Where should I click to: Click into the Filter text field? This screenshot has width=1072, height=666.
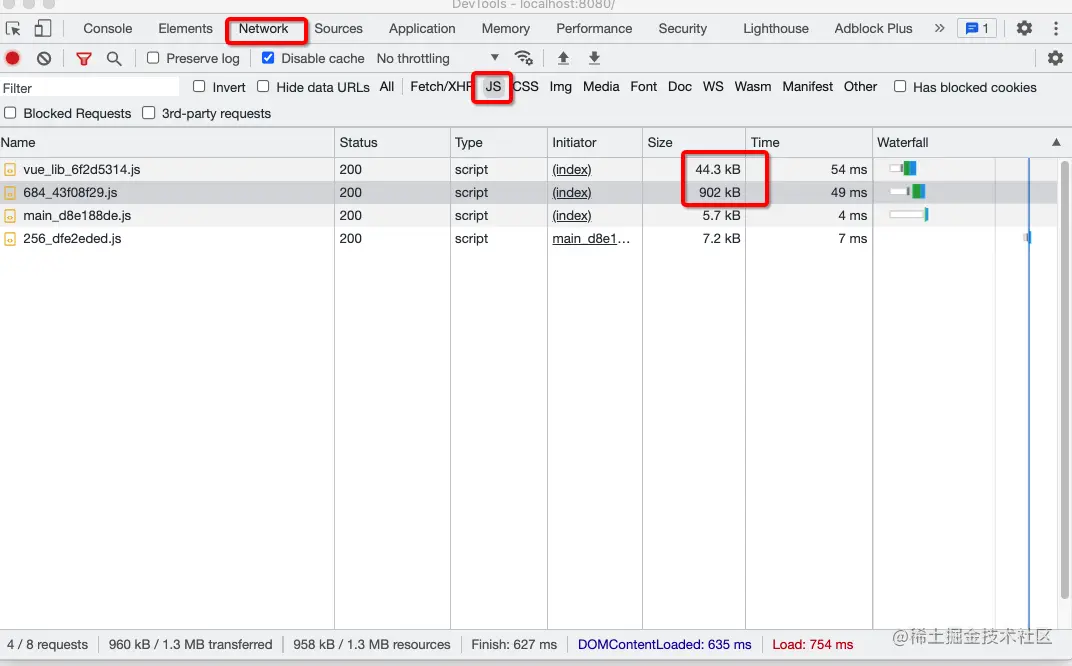tap(90, 88)
